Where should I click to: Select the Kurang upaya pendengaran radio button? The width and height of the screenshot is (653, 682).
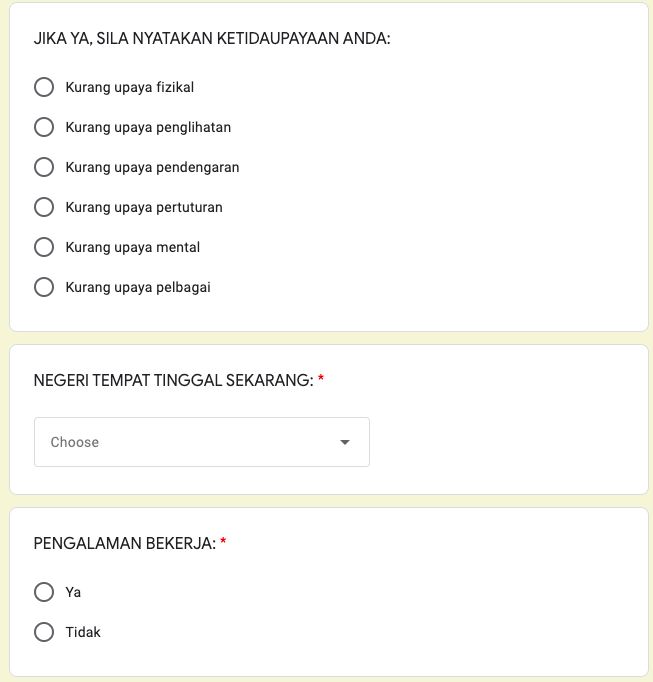tap(44, 167)
